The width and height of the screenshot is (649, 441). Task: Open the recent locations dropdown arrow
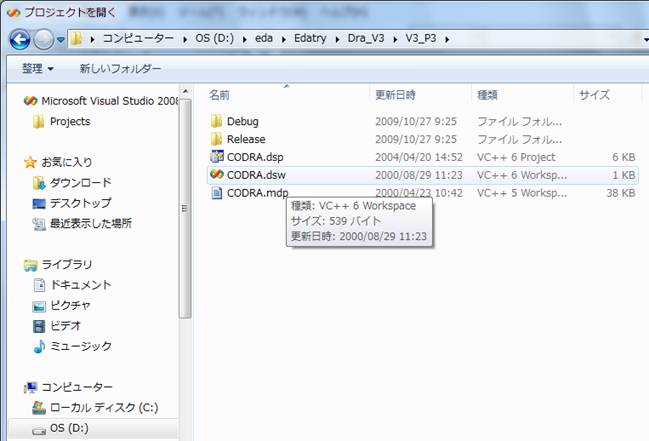[61, 40]
